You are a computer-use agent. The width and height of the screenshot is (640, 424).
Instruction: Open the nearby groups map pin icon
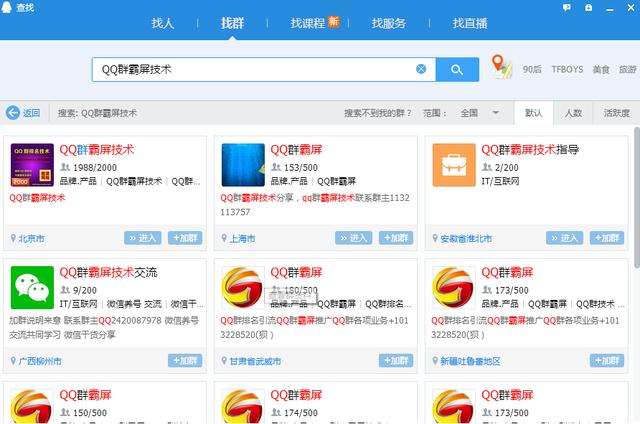(x=501, y=67)
